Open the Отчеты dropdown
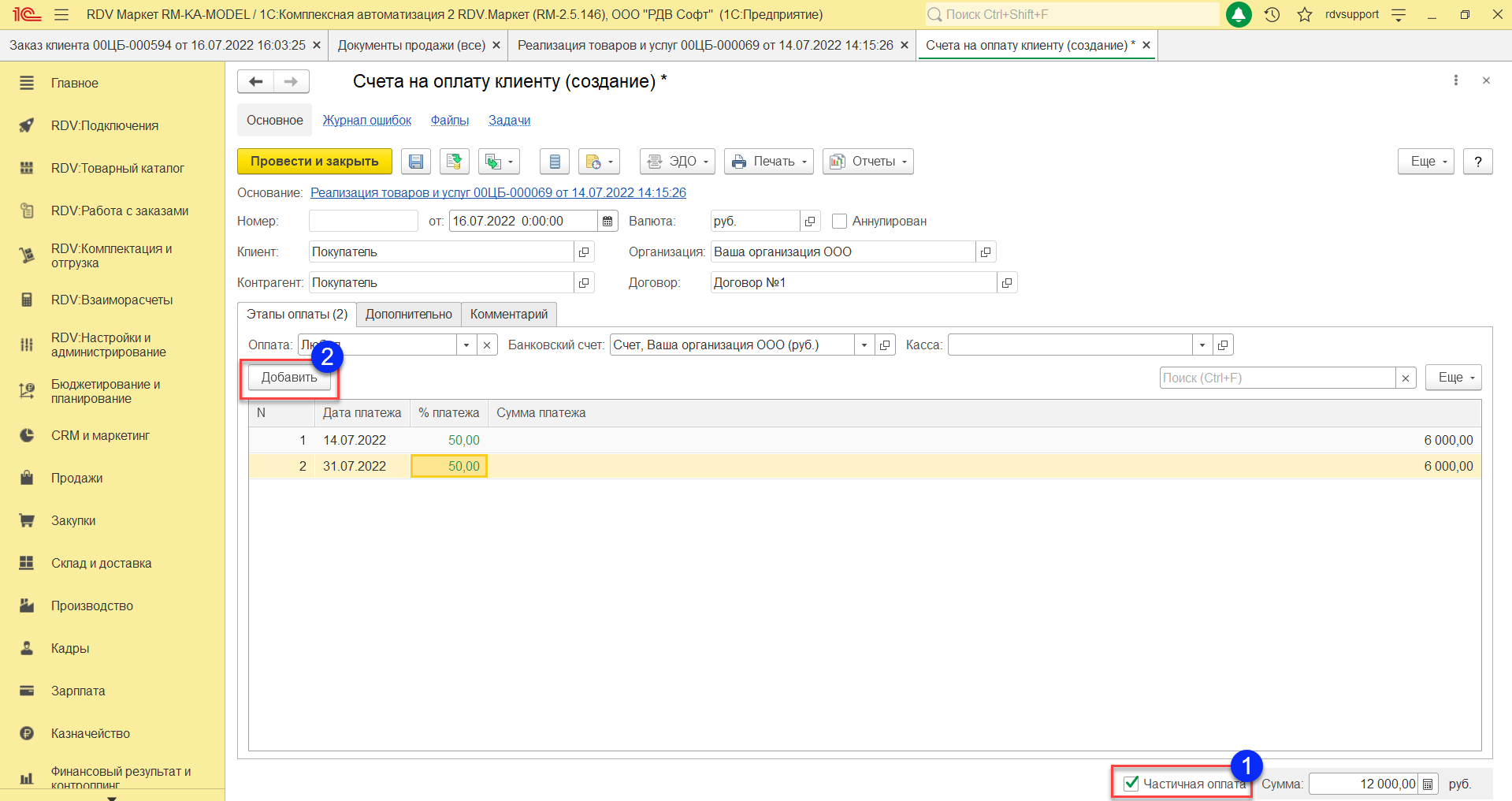Screen dimensions: 1512x801 867,162
